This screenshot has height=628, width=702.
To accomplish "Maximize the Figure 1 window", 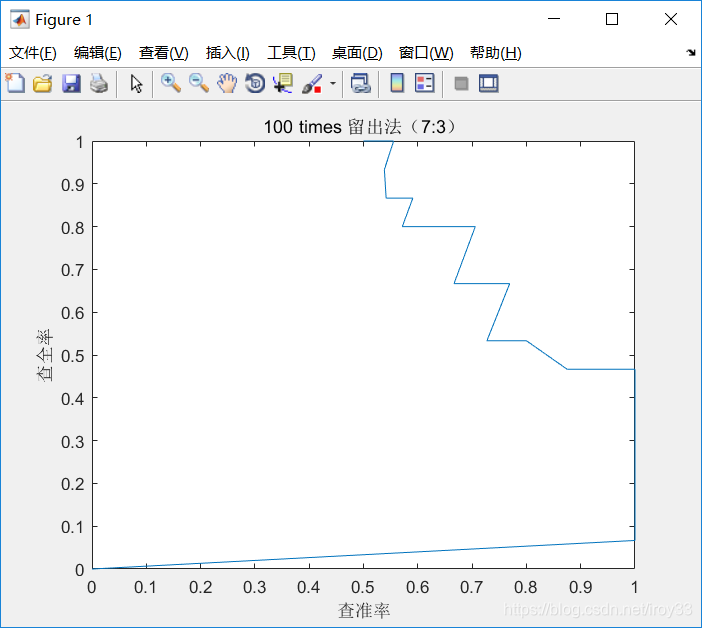I will coord(612,19).
